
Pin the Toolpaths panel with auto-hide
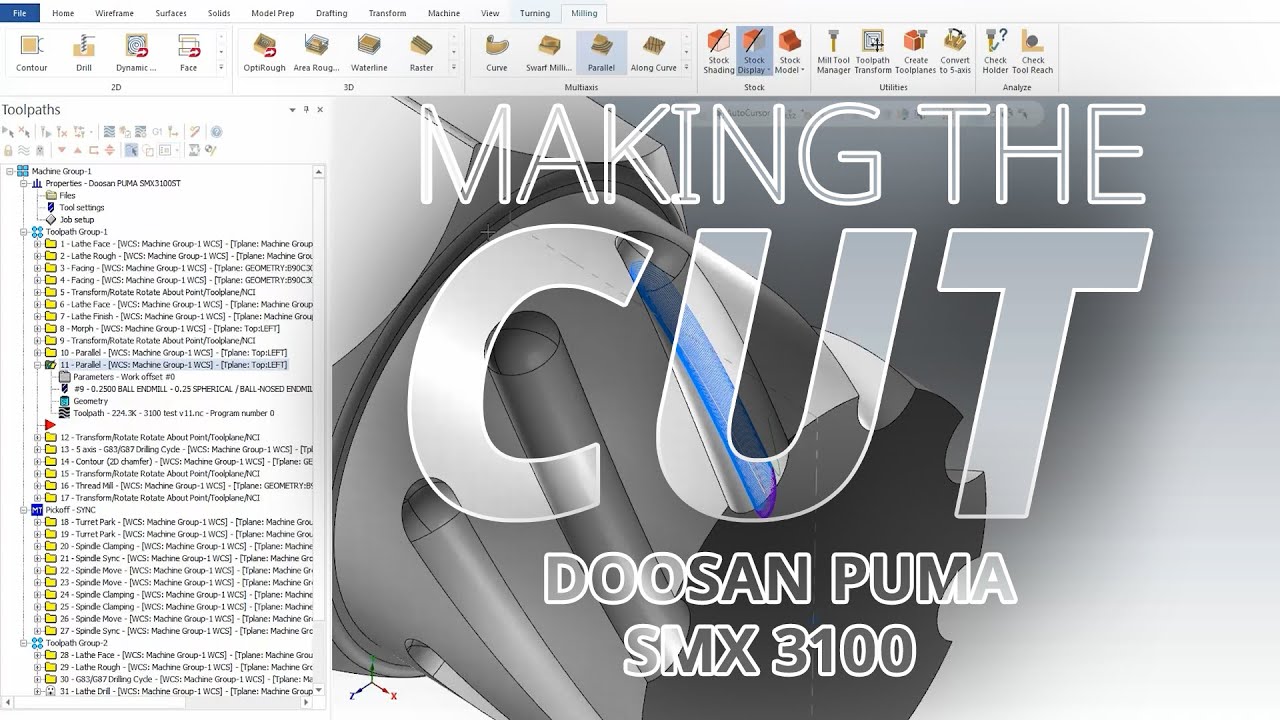tap(306, 110)
